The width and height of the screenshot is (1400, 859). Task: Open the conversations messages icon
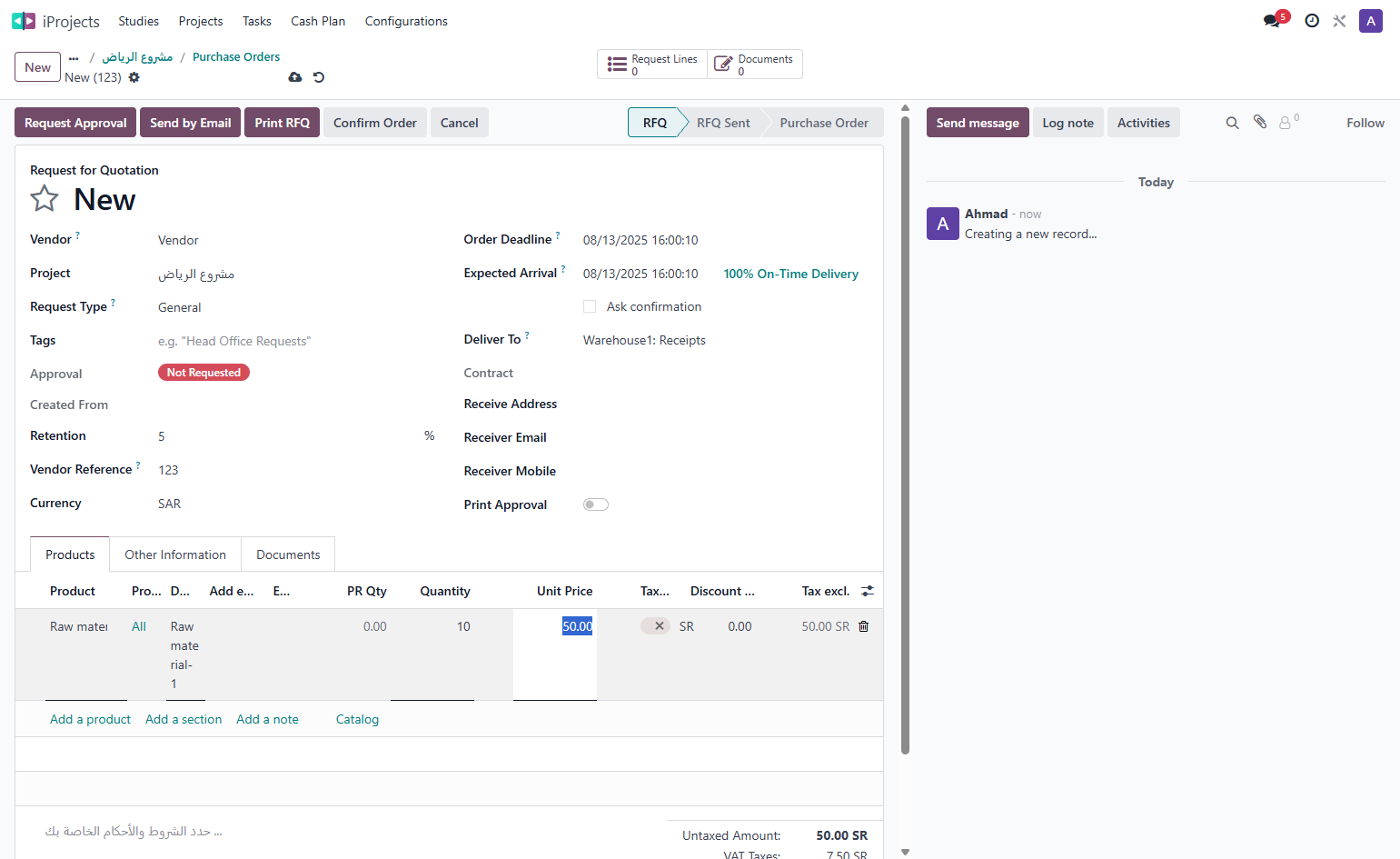1272,21
